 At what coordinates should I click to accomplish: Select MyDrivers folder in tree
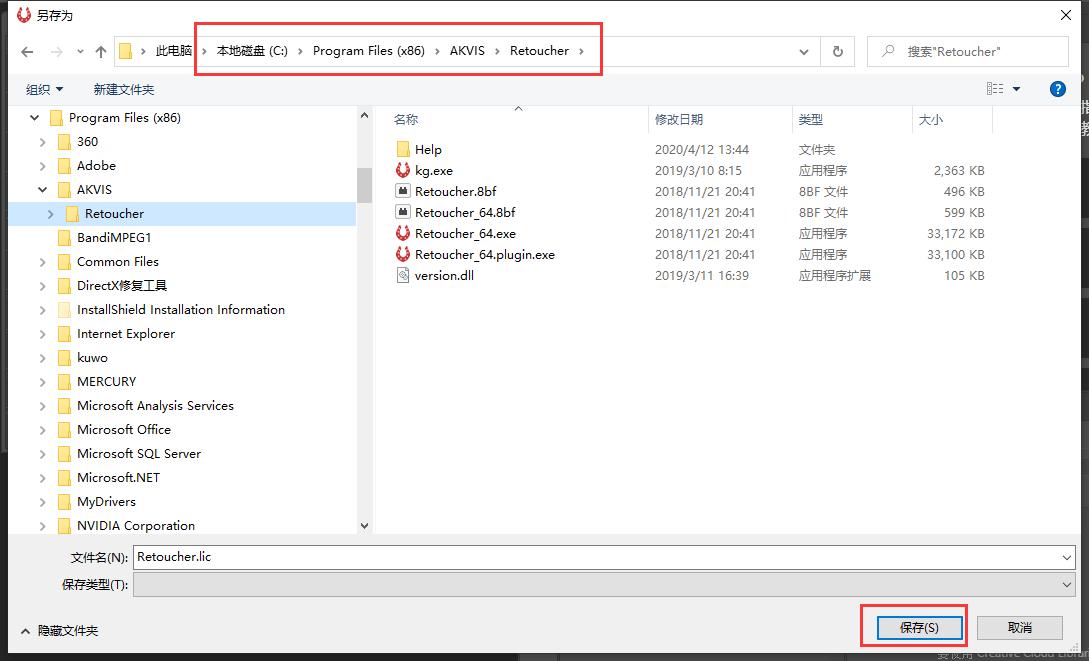(106, 502)
